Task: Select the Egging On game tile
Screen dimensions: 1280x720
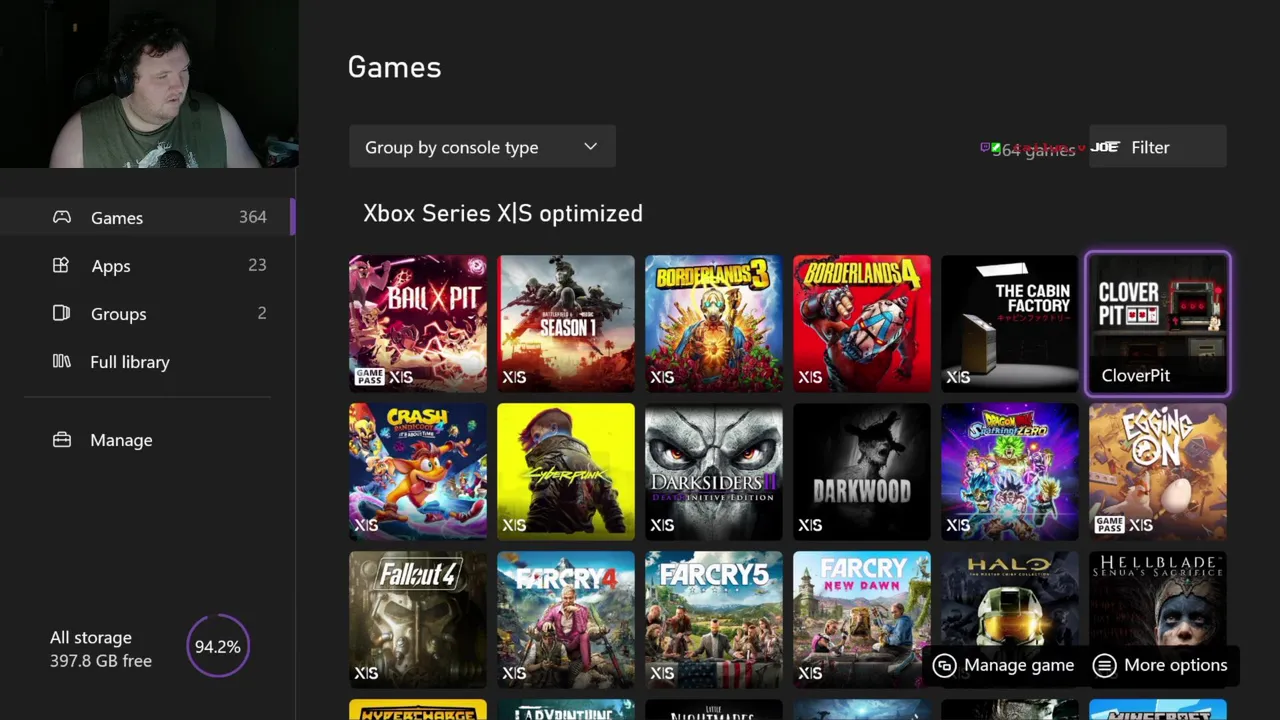Action: pos(1158,471)
